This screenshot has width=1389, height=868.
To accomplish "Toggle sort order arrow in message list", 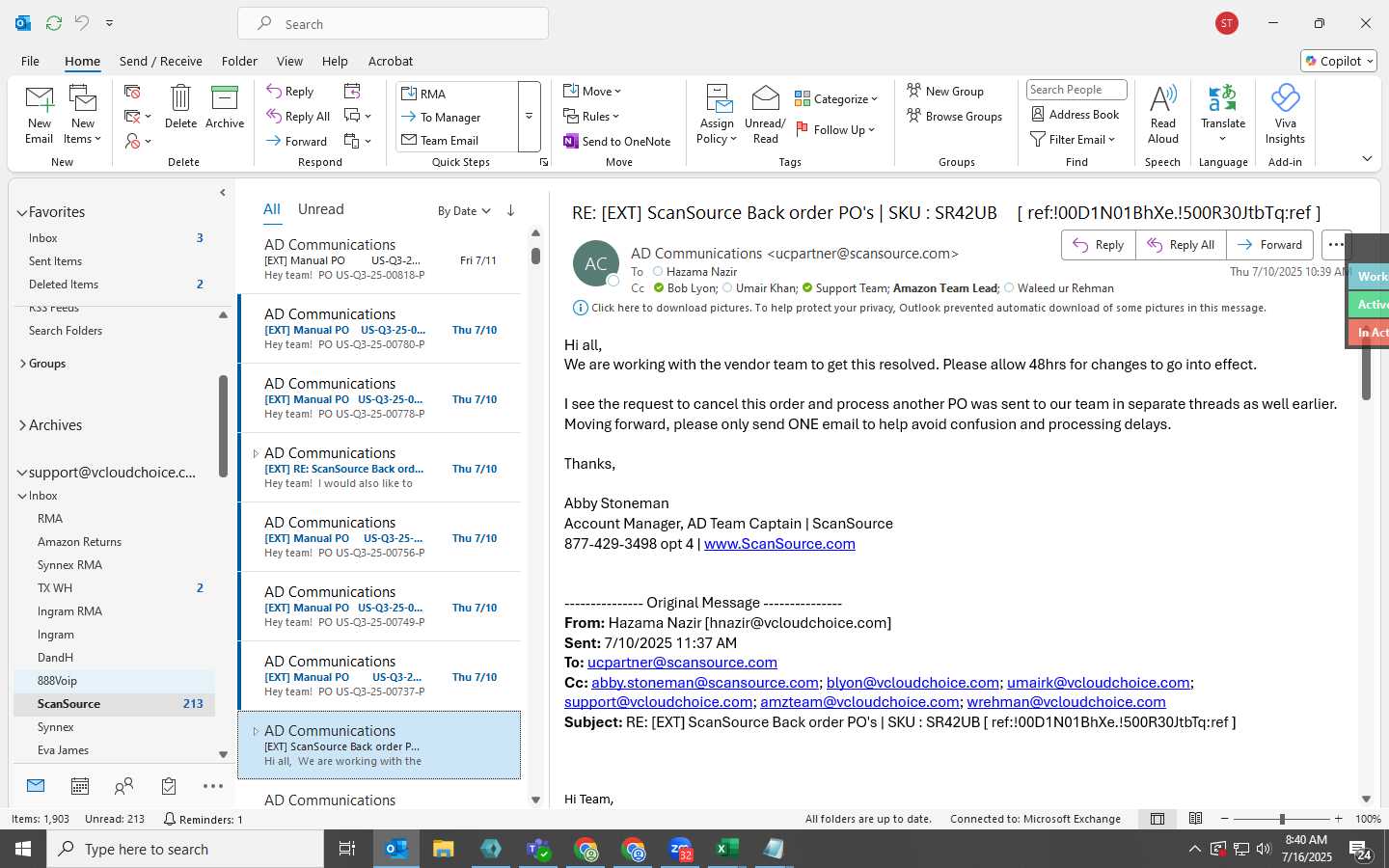I will coord(510,210).
